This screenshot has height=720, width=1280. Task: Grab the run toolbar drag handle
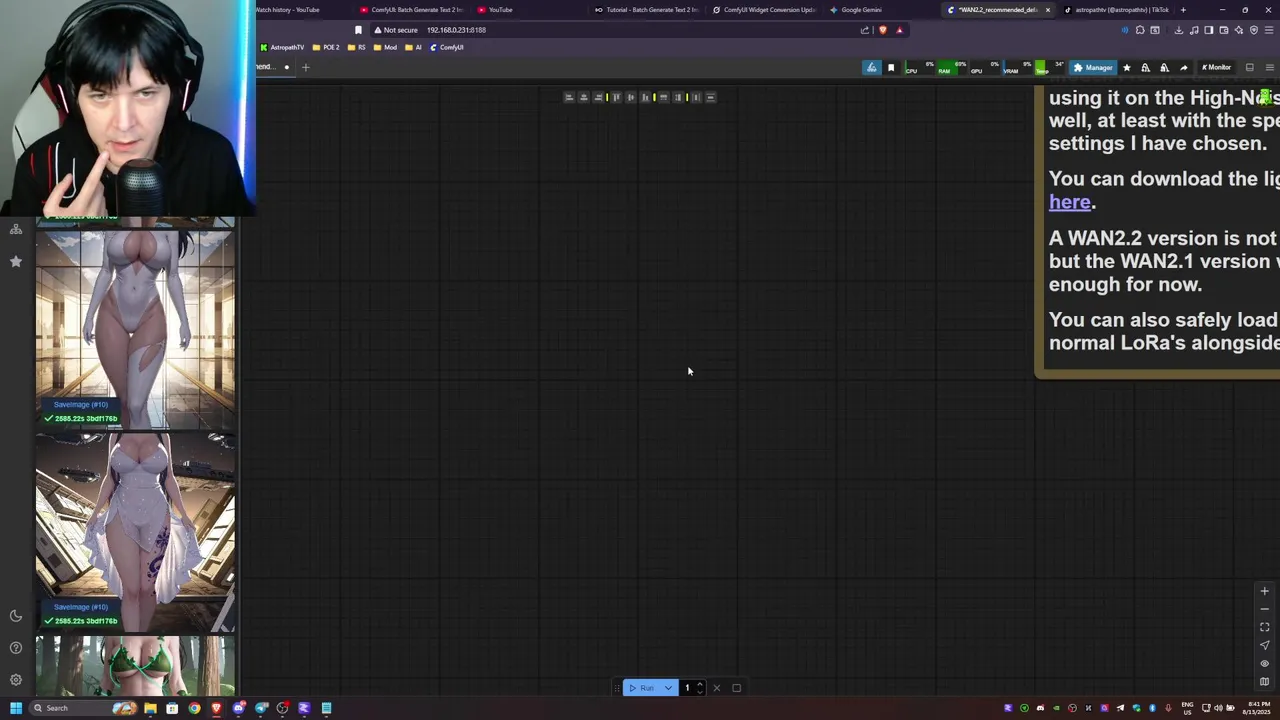(617, 688)
